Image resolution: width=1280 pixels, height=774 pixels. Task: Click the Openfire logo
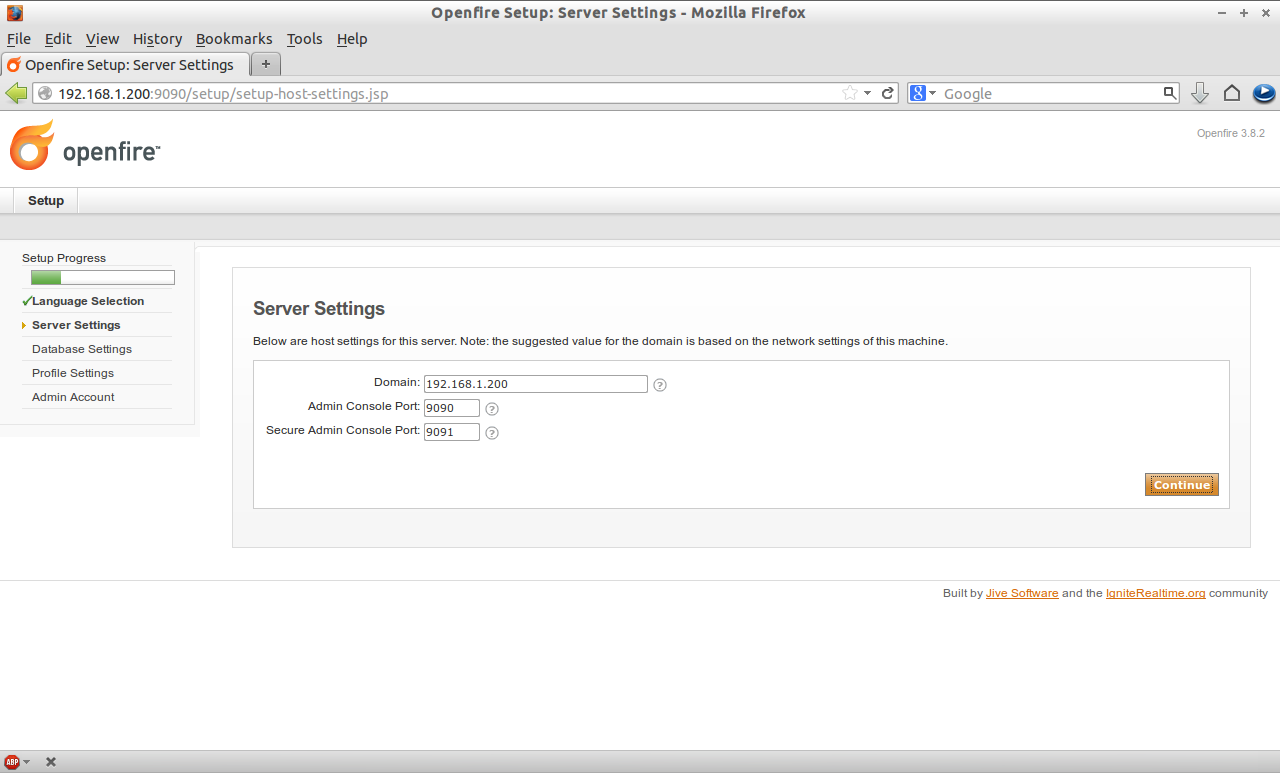pyautogui.click(x=84, y=146)
